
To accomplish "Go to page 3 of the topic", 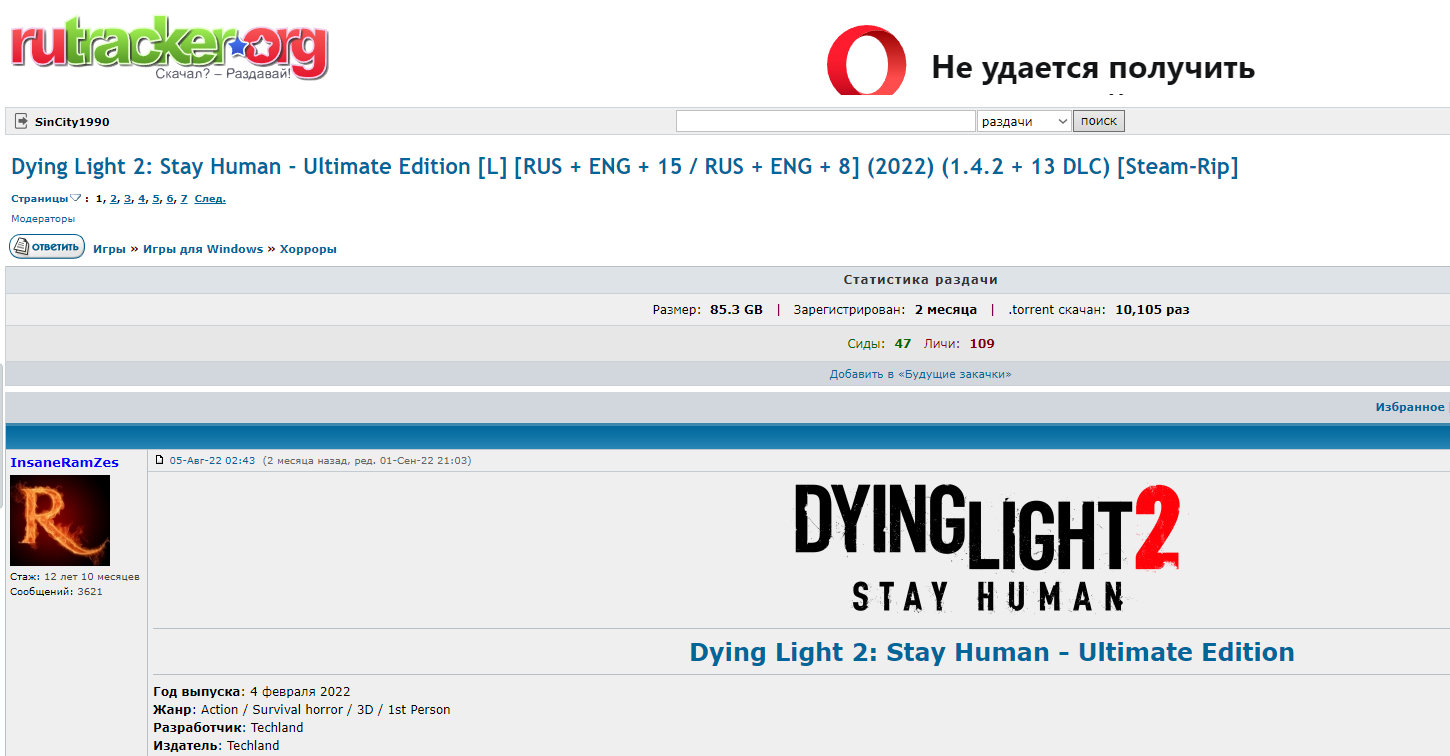I will point(128,199).
